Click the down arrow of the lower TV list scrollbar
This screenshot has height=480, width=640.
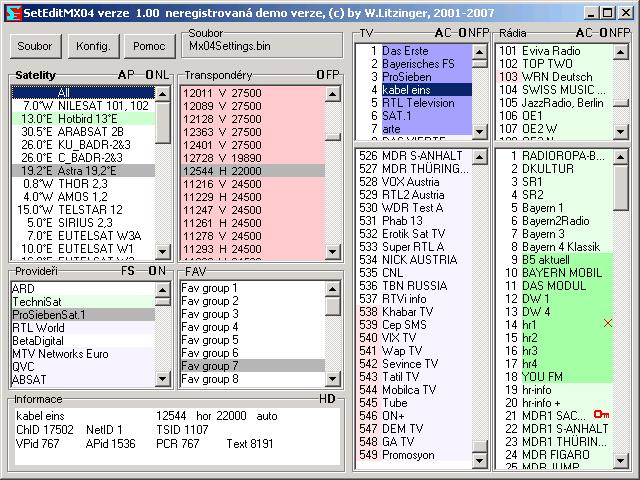point(480,461)
